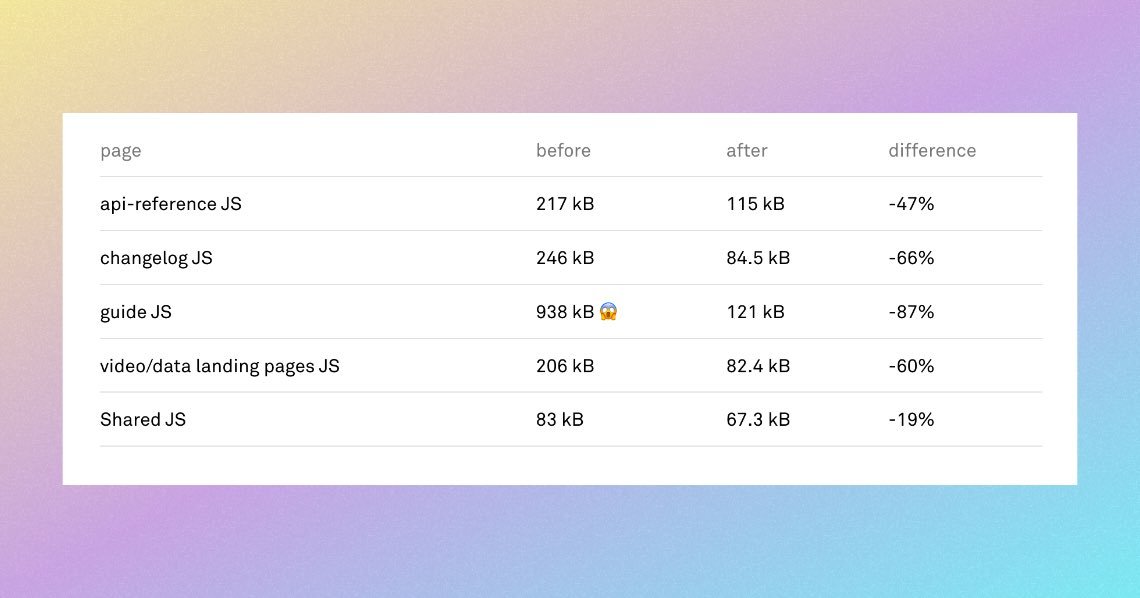
Task: Select the -66% difference value
Action: click(912, 258)
